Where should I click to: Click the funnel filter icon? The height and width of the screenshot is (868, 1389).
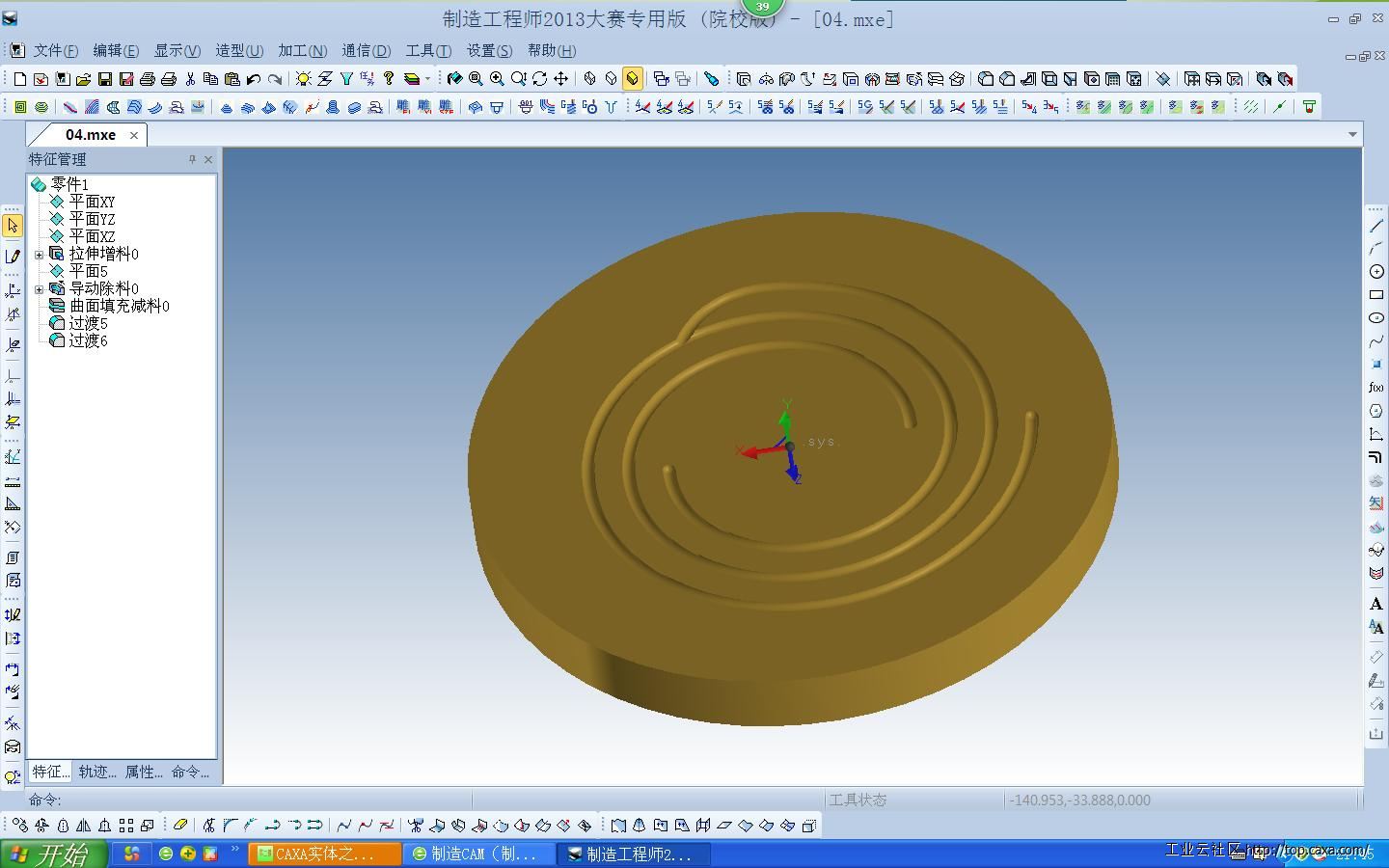(x=346, y=79)
